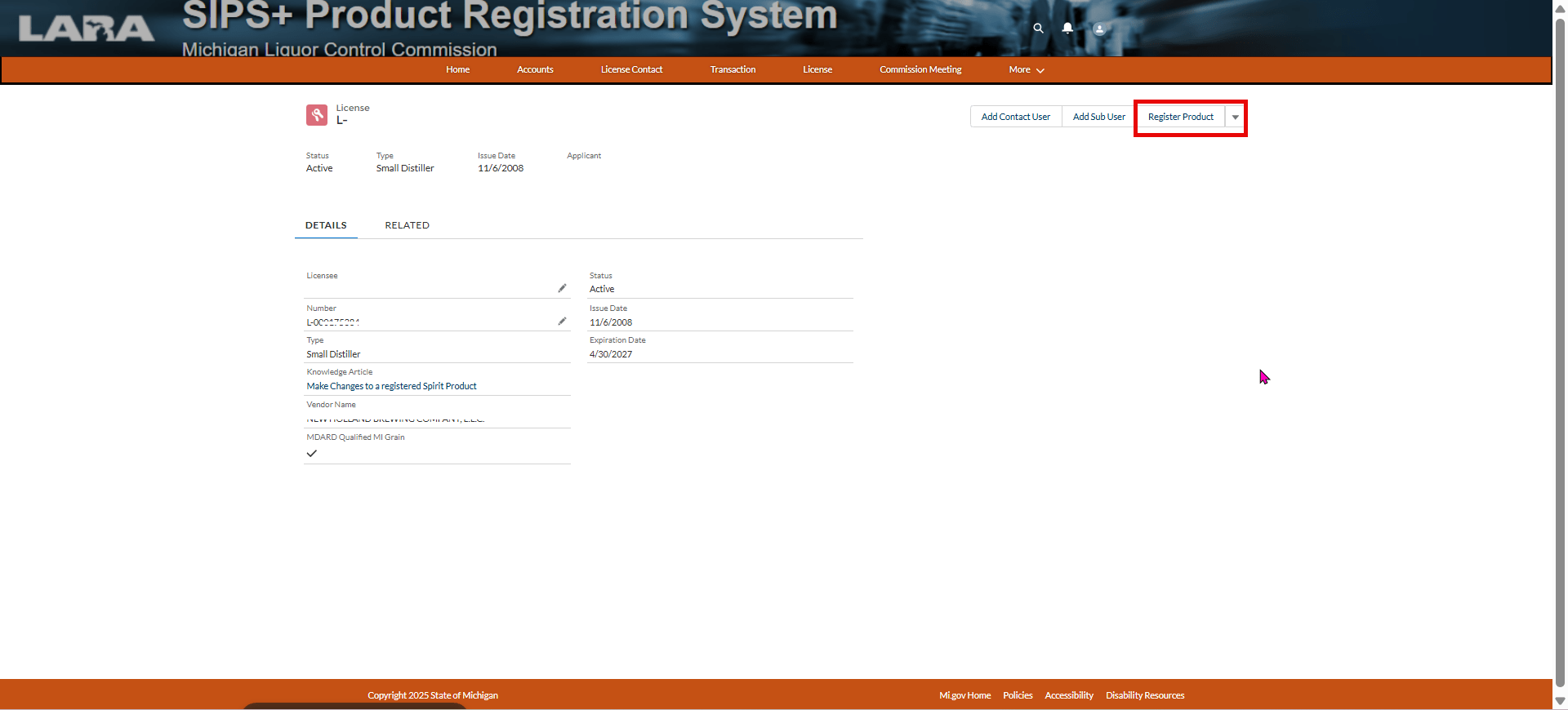Open the Transaction nav item
This screenshot has height=710, width=1568.
(733, 70)
